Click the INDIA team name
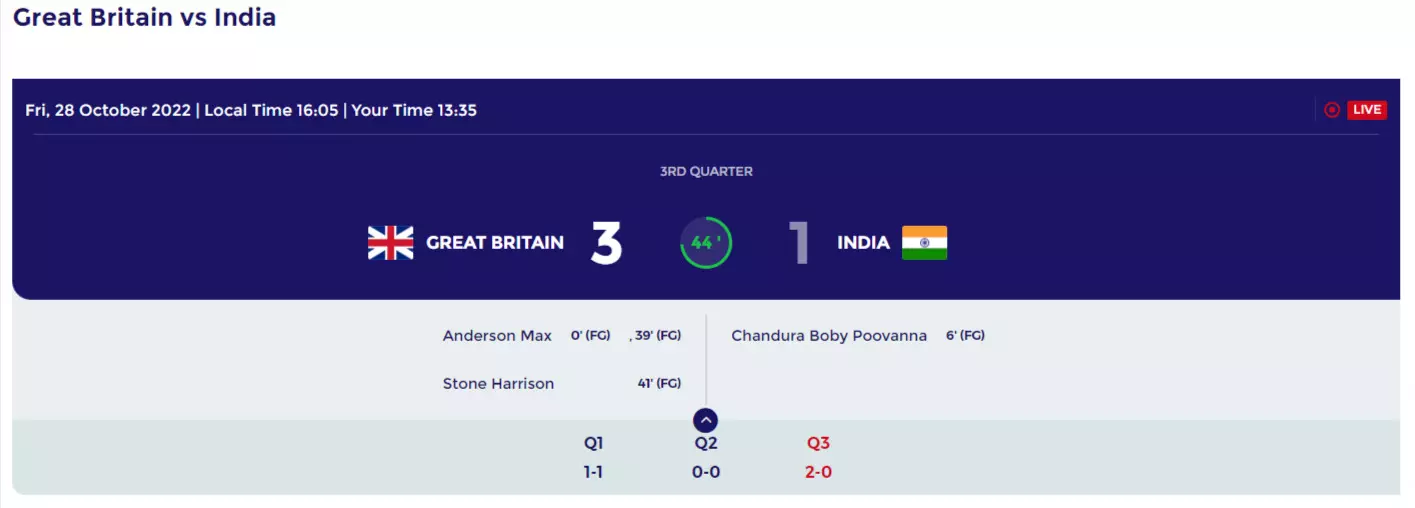 863,243
